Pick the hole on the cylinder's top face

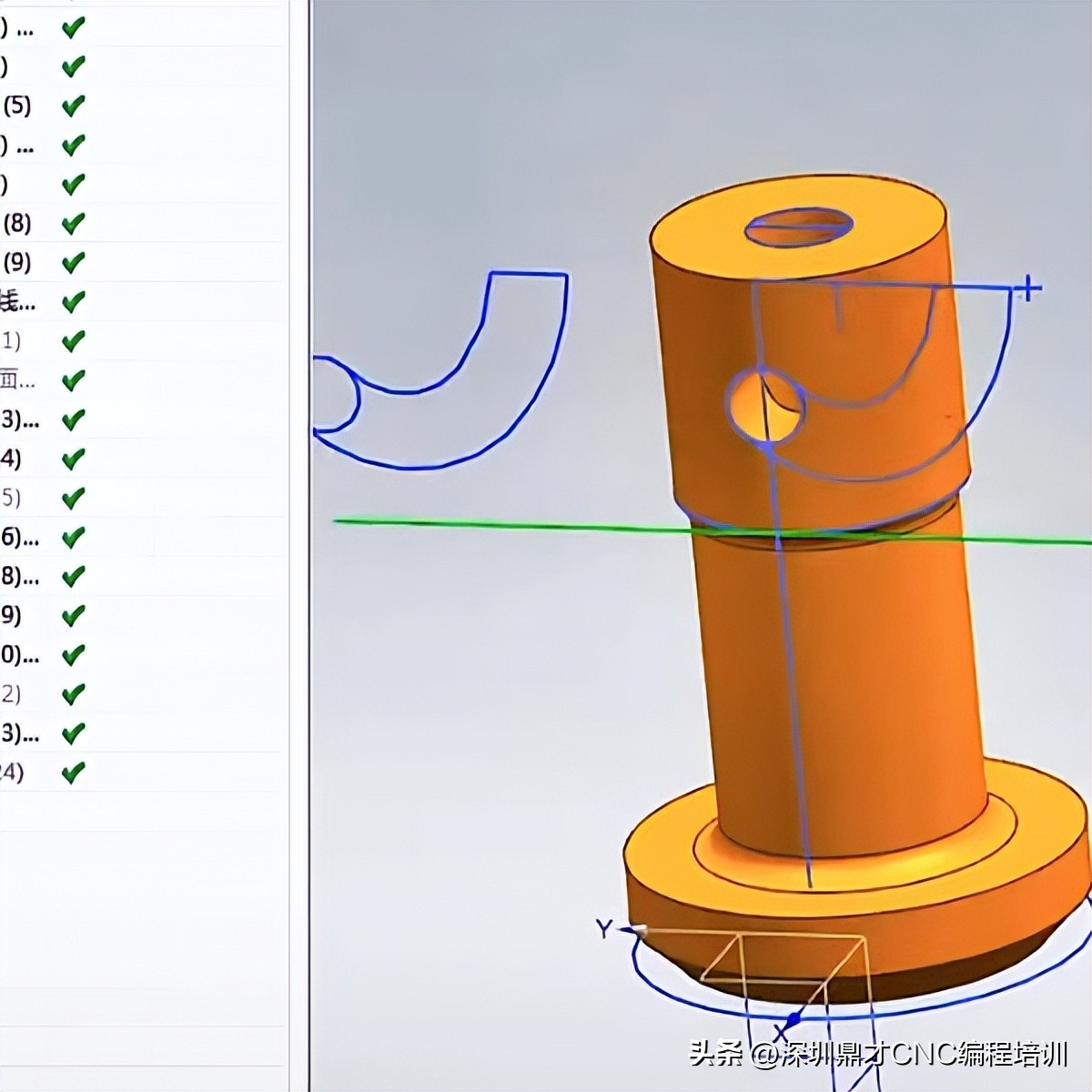point(798,227)
